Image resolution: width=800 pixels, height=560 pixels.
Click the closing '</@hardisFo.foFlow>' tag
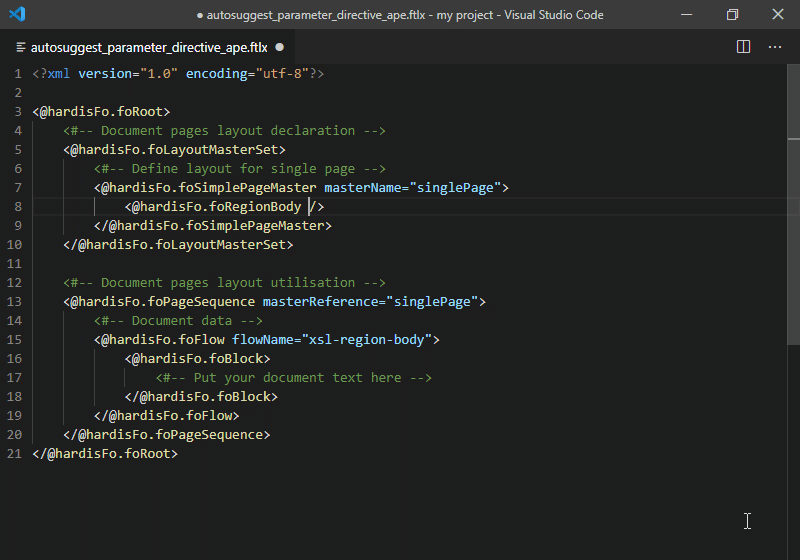[x=166, y=416]
